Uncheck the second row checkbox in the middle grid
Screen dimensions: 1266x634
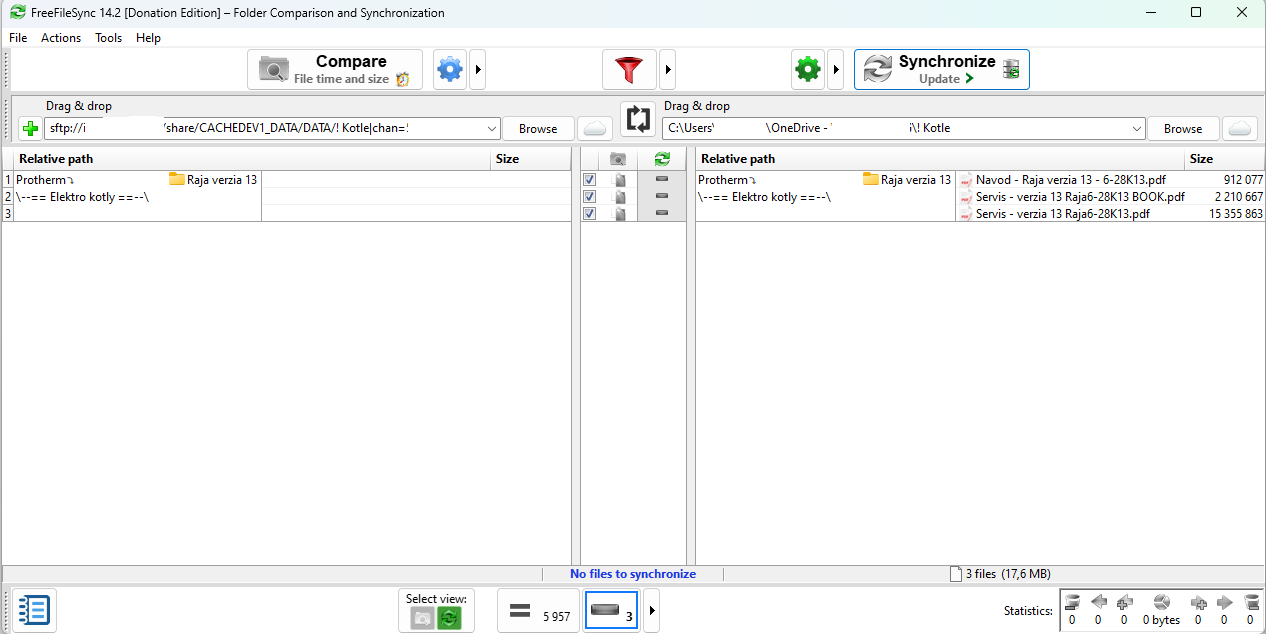(x=590, y=197)
